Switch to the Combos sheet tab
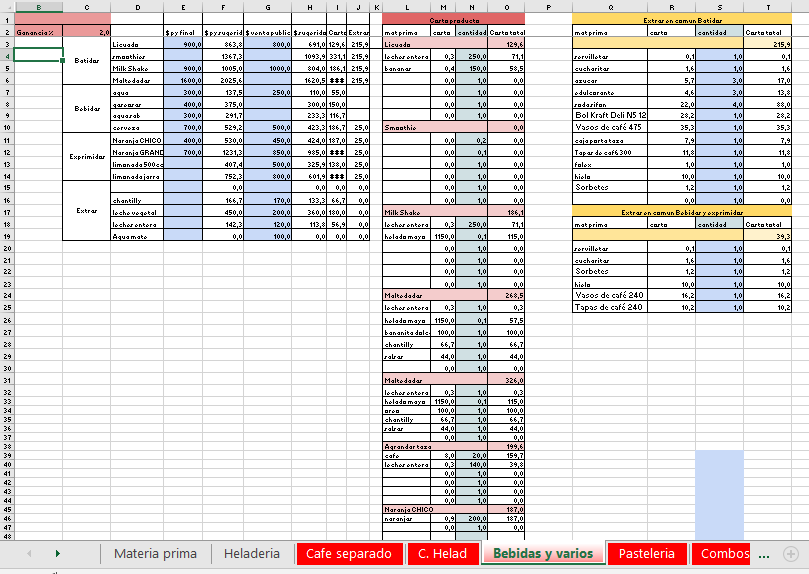809x574 pixels. tap(723, 553)
